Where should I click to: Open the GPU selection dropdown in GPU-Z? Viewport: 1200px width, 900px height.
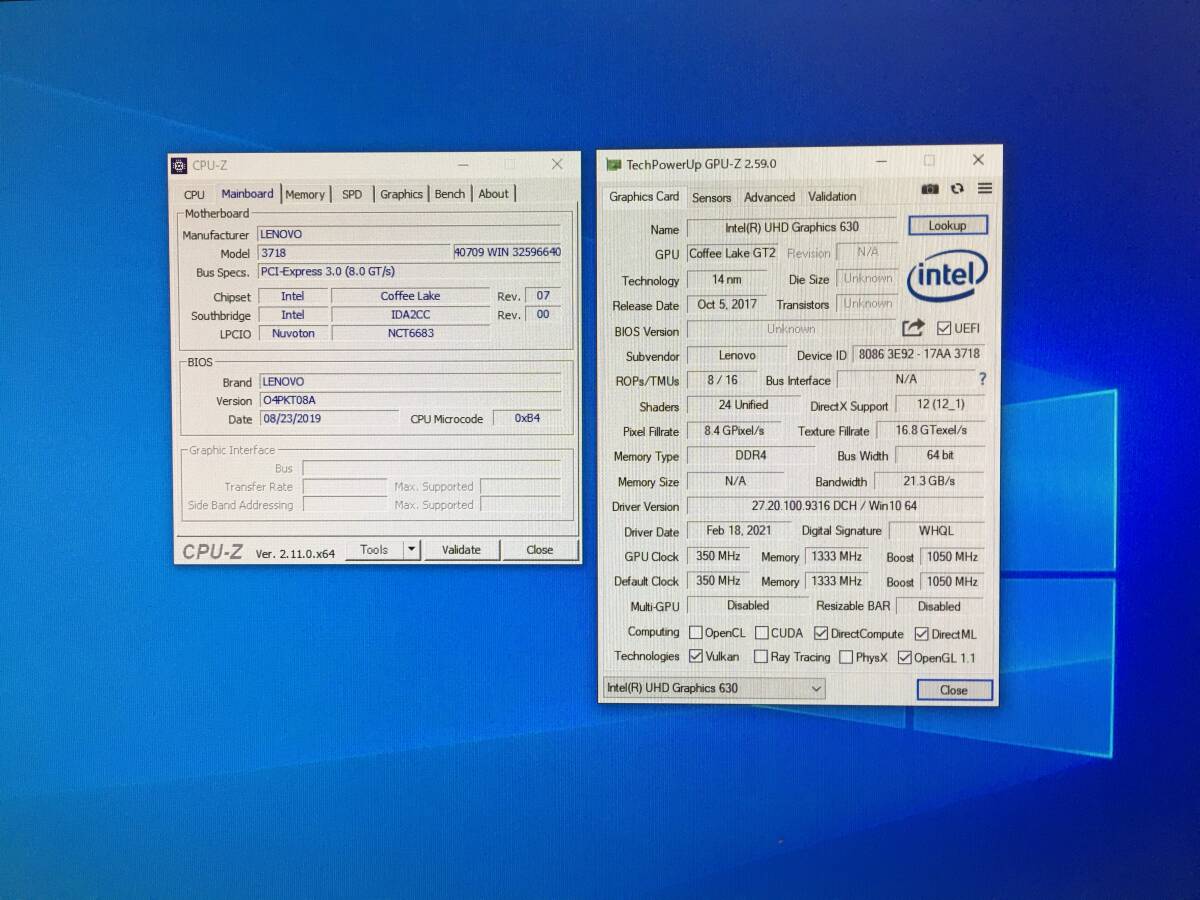point(714,688)
